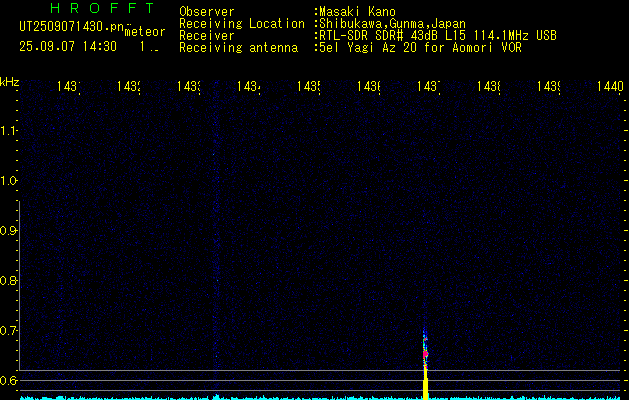The height and width of the screenshot is (400, 629).
Task: Select the location Shibukawa,Gunma,Japan
Action: tap(391, 24)
